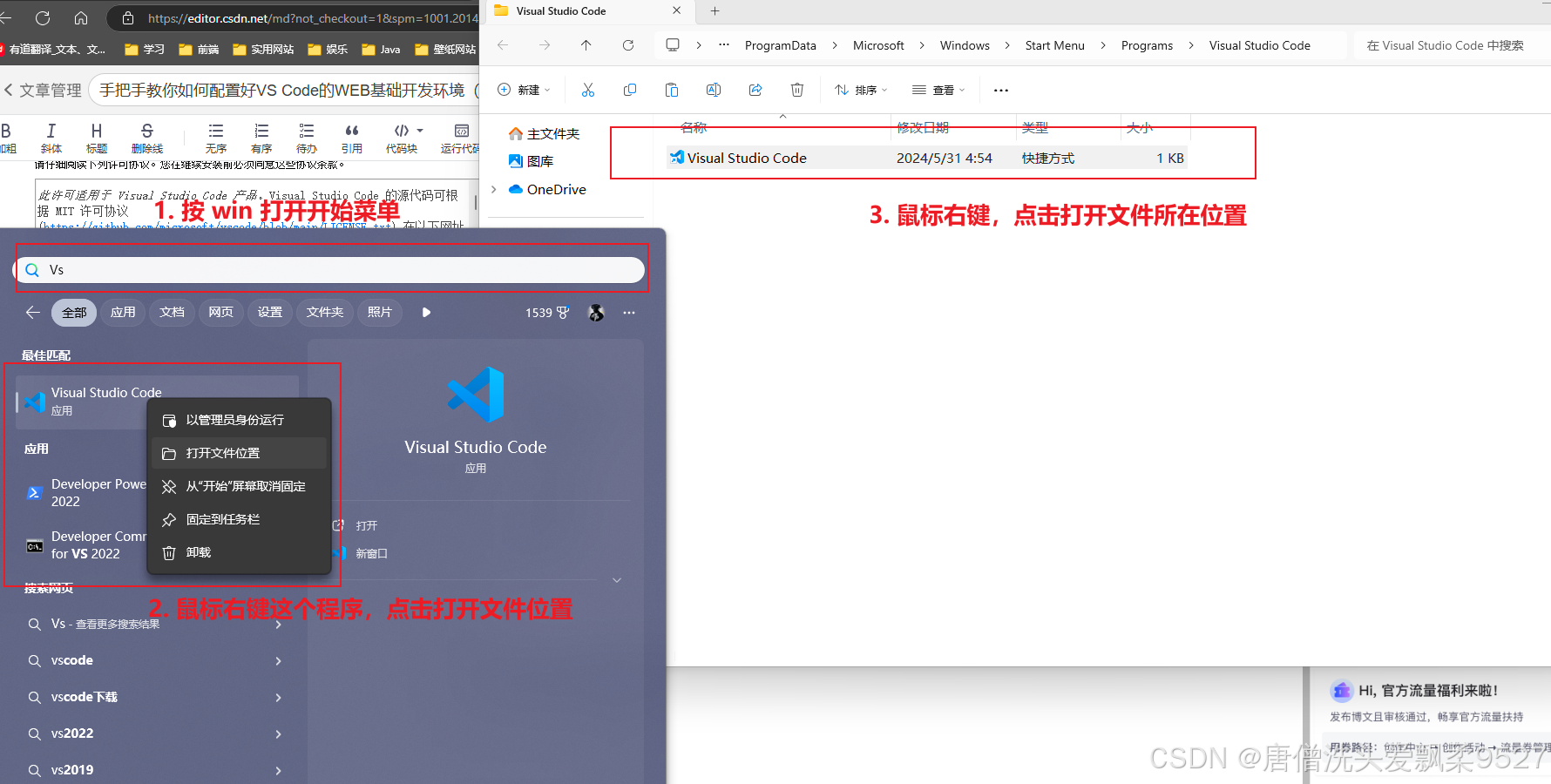Refresh the File Explorer folder view
Image resolution: width=1551 pixels, height=784 pixels.
point(628,45)
